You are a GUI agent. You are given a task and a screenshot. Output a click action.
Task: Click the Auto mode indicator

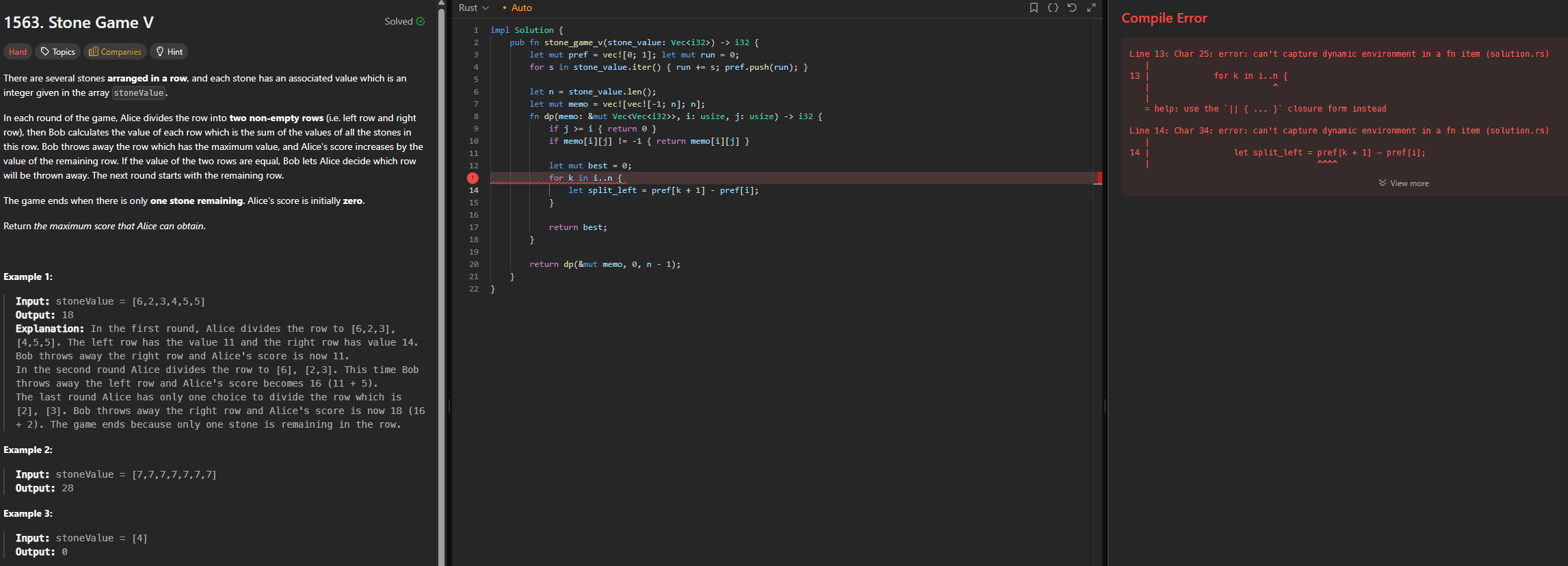click(517, 8)
